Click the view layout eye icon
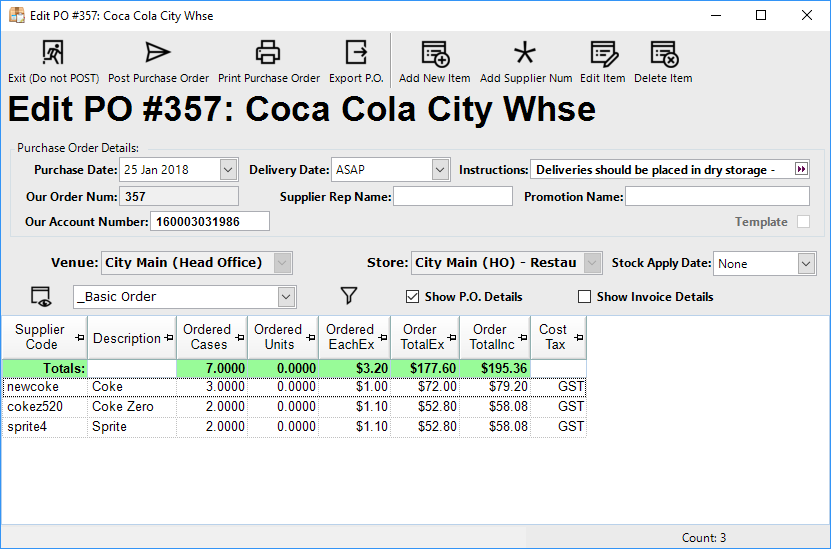Viewport: 831px width, 549px height. [x=41, y=296]
